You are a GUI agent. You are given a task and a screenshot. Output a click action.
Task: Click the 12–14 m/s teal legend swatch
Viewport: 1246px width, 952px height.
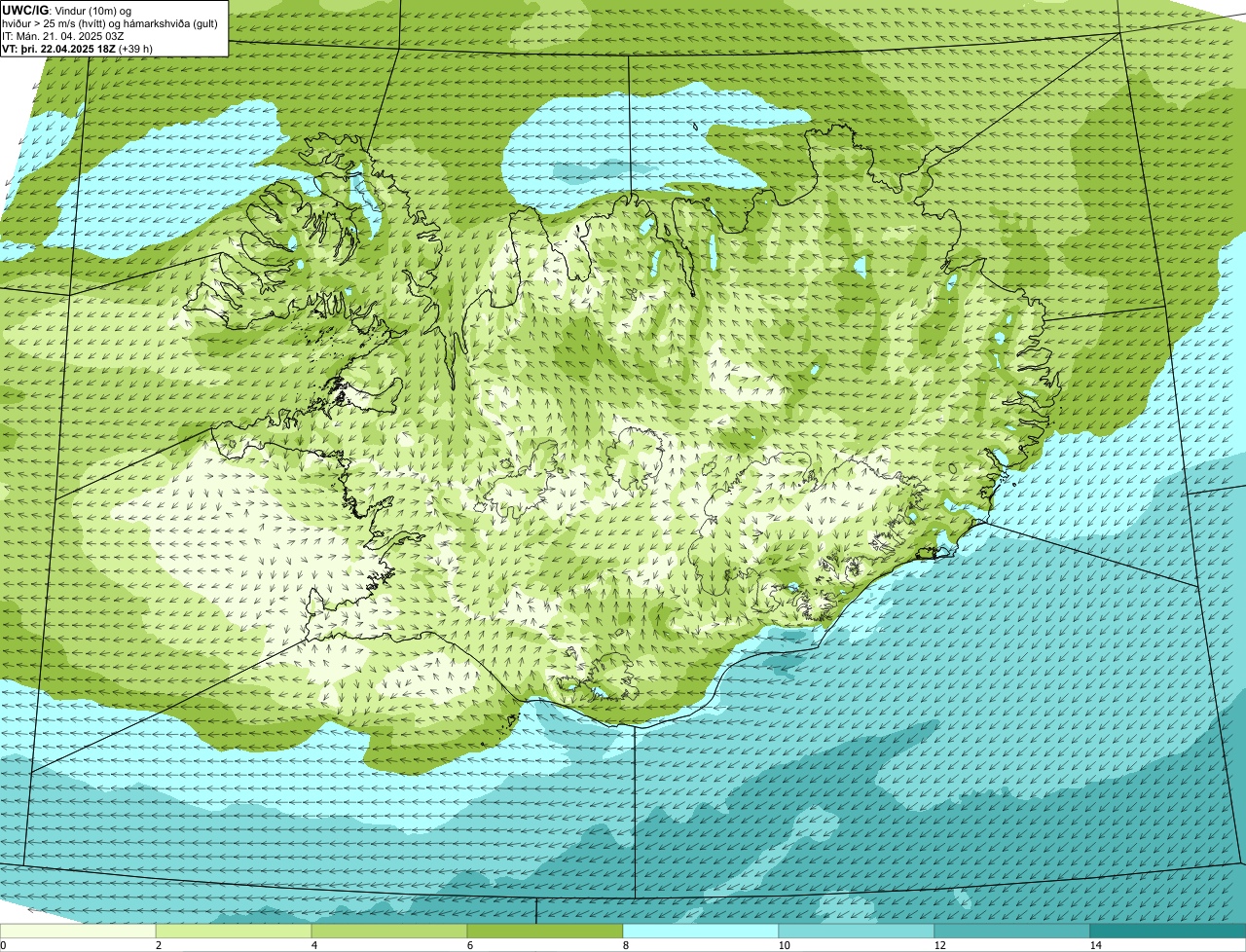point(1012,932)
